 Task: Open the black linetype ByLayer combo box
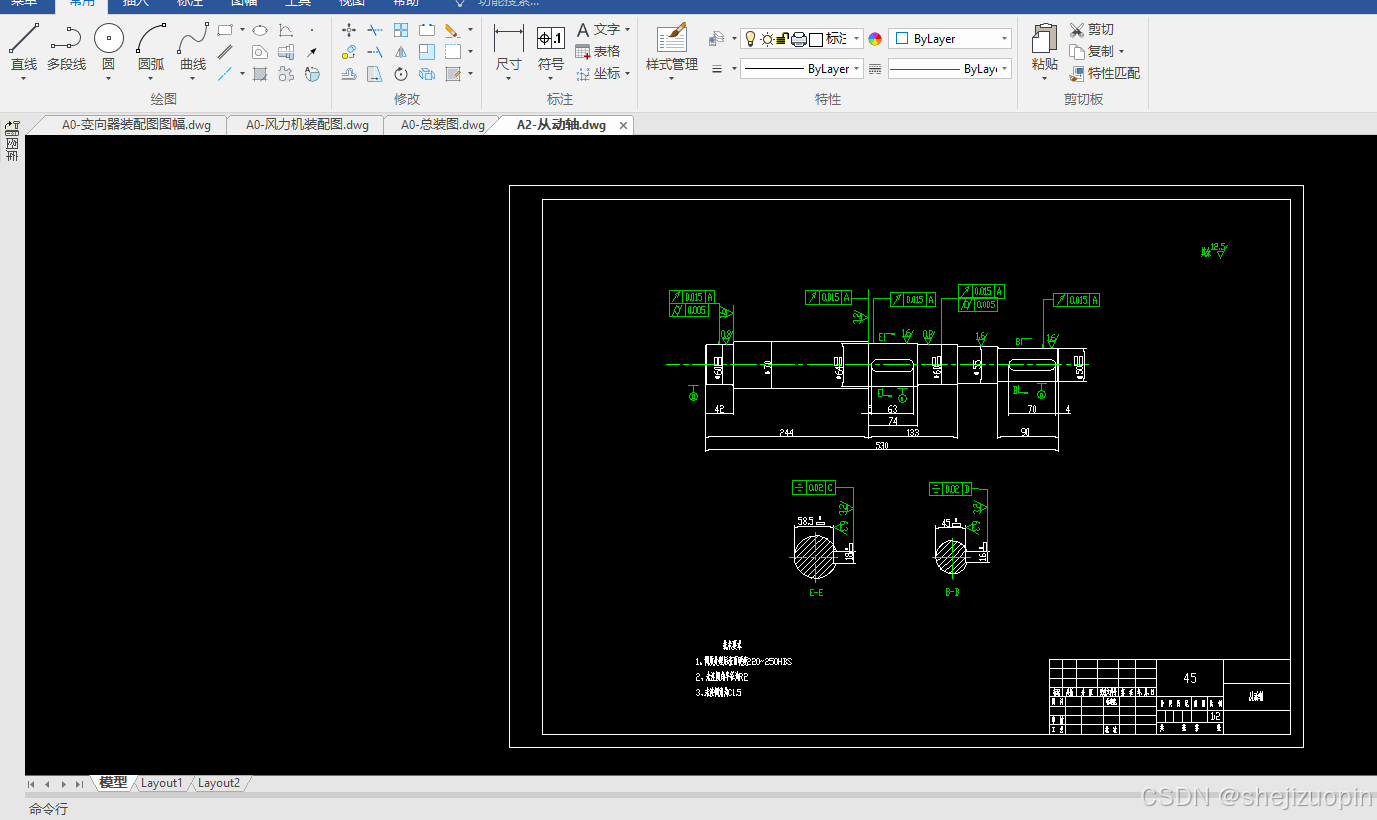point(801,69)
